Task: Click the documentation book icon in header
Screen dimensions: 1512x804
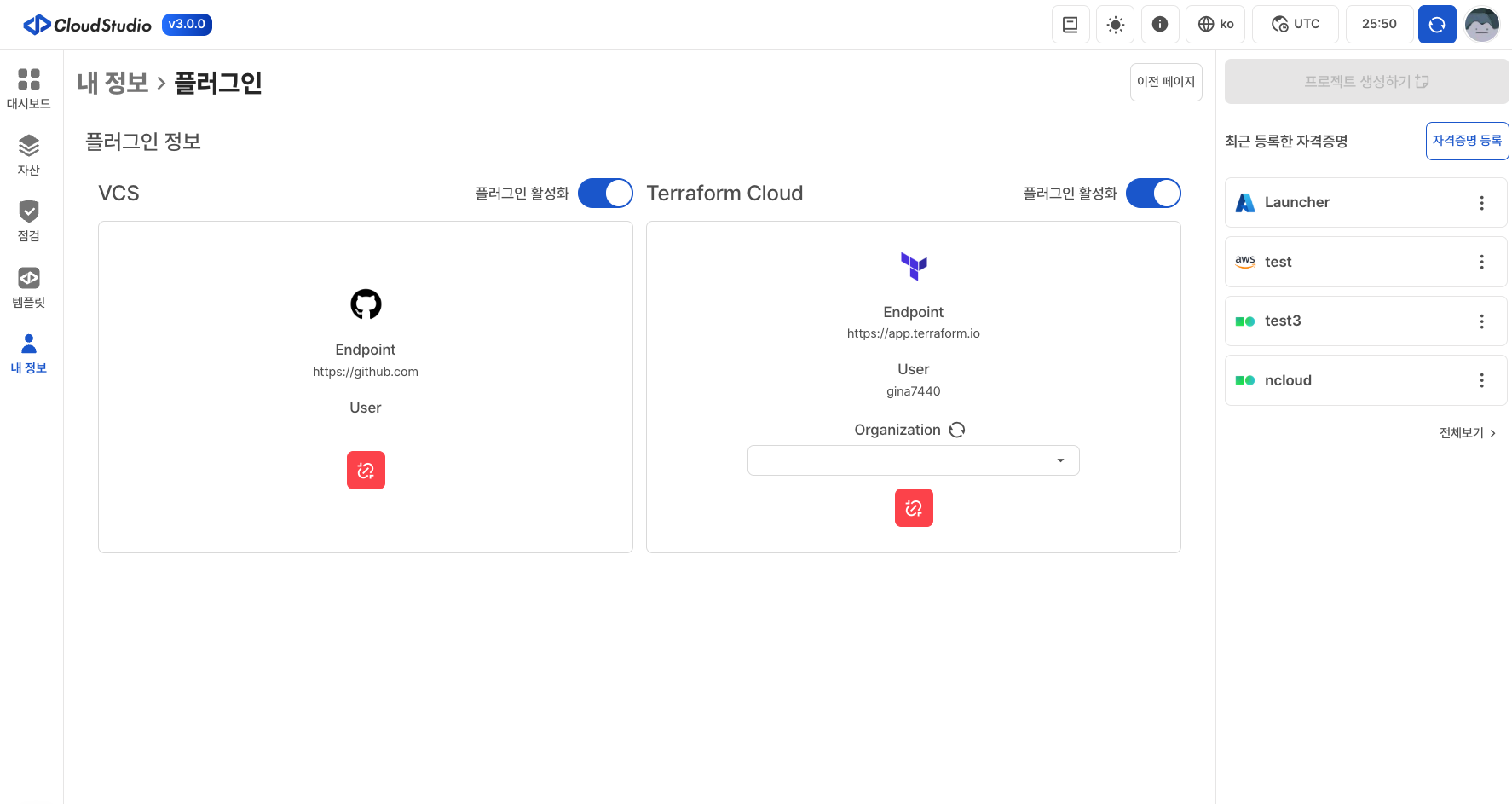Action: coord(1070,25)
